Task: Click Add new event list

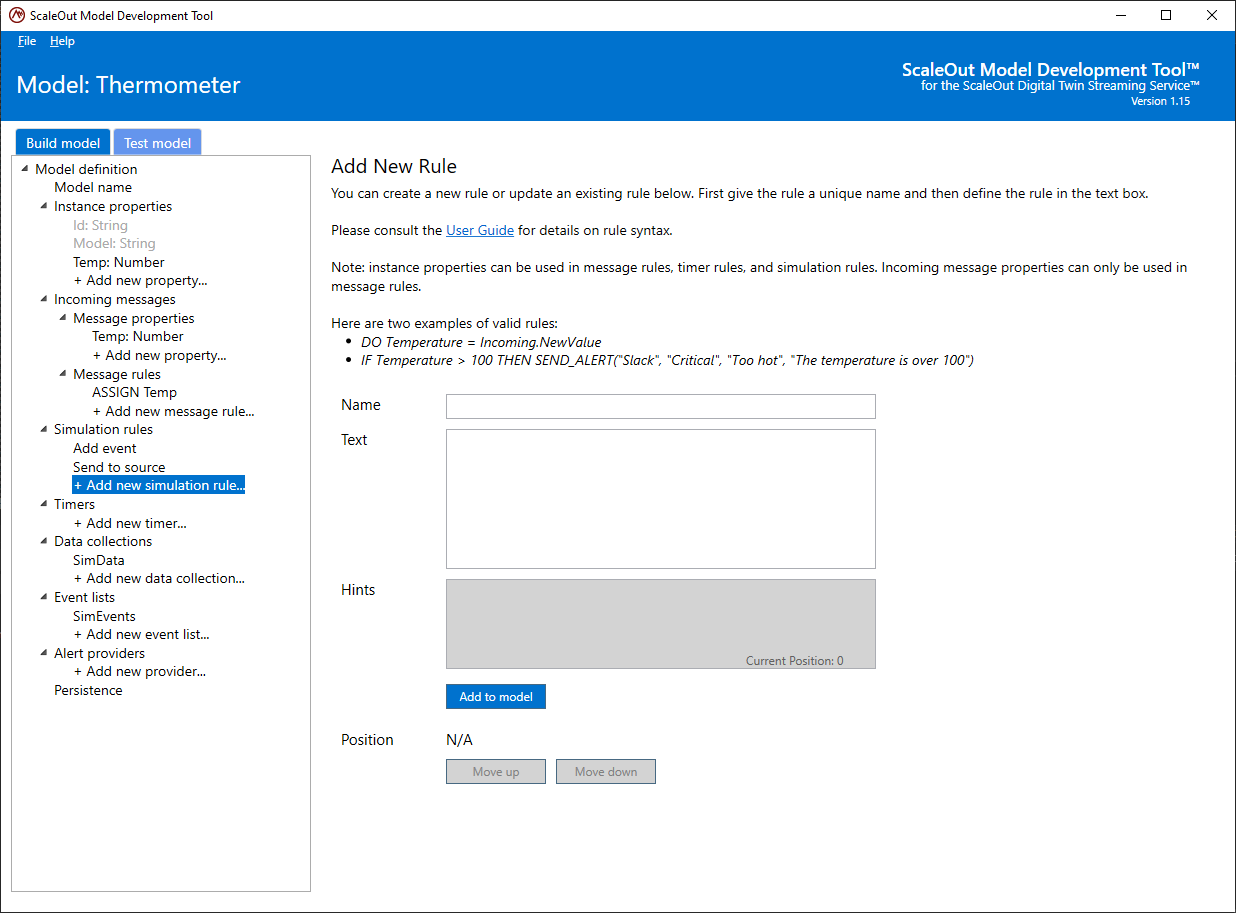Action: click(x=141, y=634)
